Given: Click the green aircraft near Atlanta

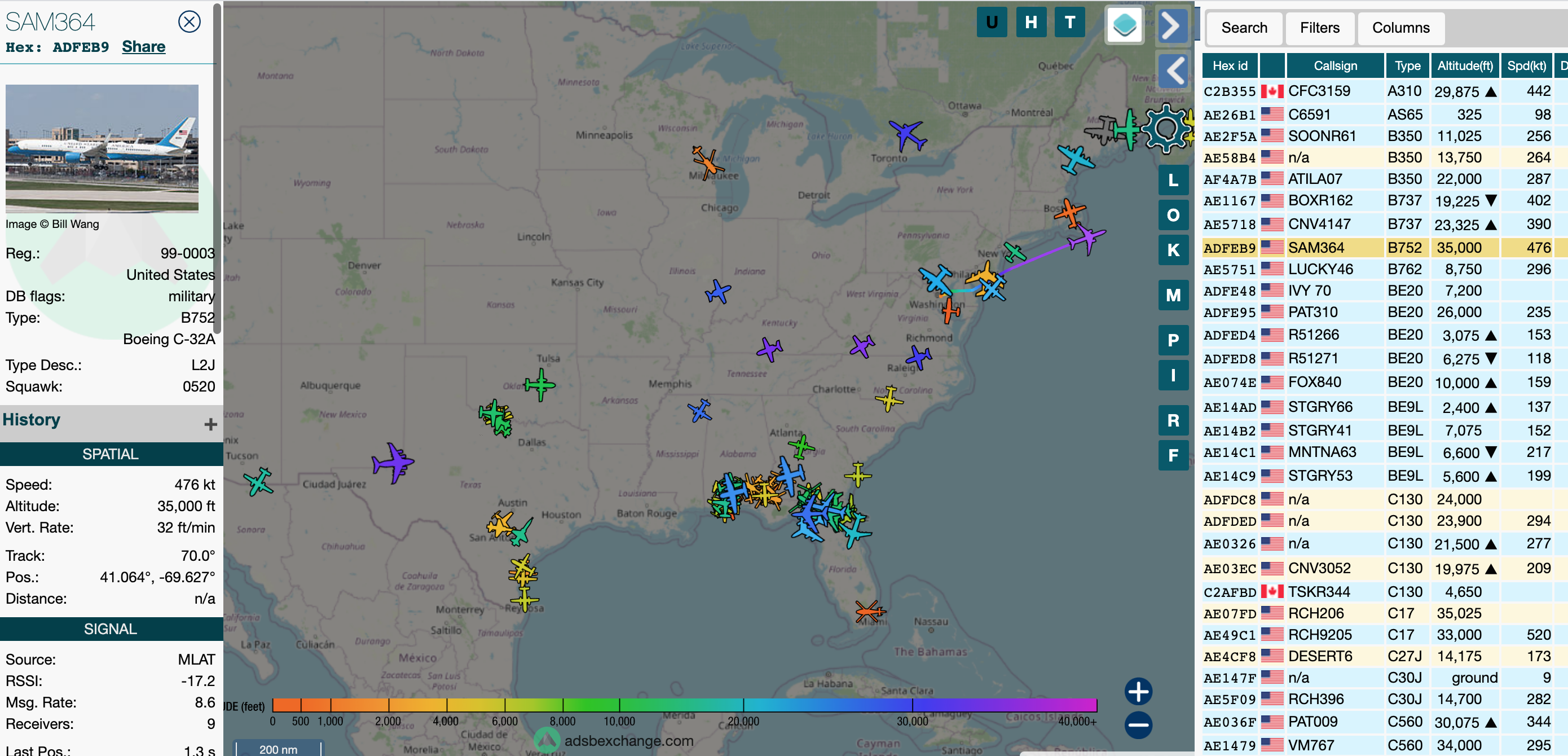Looking at the screenshot, I should [801, 446].
